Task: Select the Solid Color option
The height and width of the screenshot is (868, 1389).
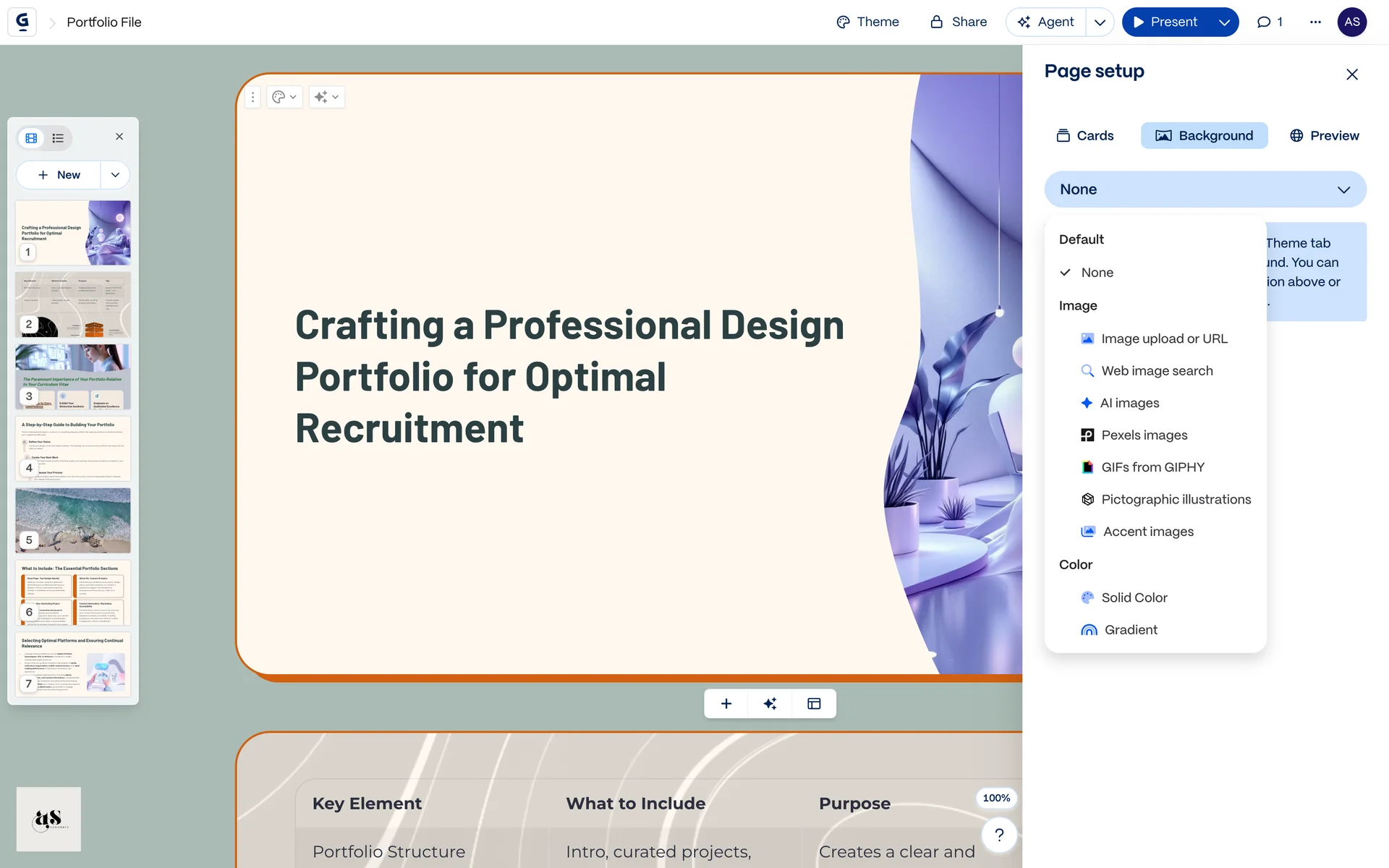Action: click(1134, 597)
